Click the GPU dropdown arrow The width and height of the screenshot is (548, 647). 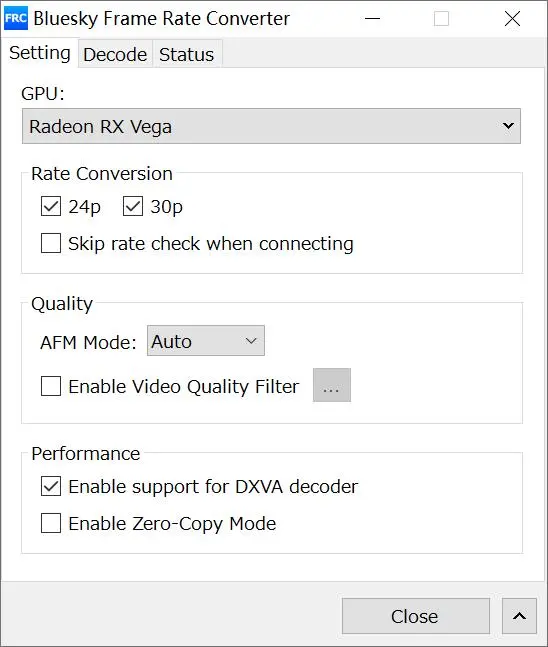click(x=508, y=125)
